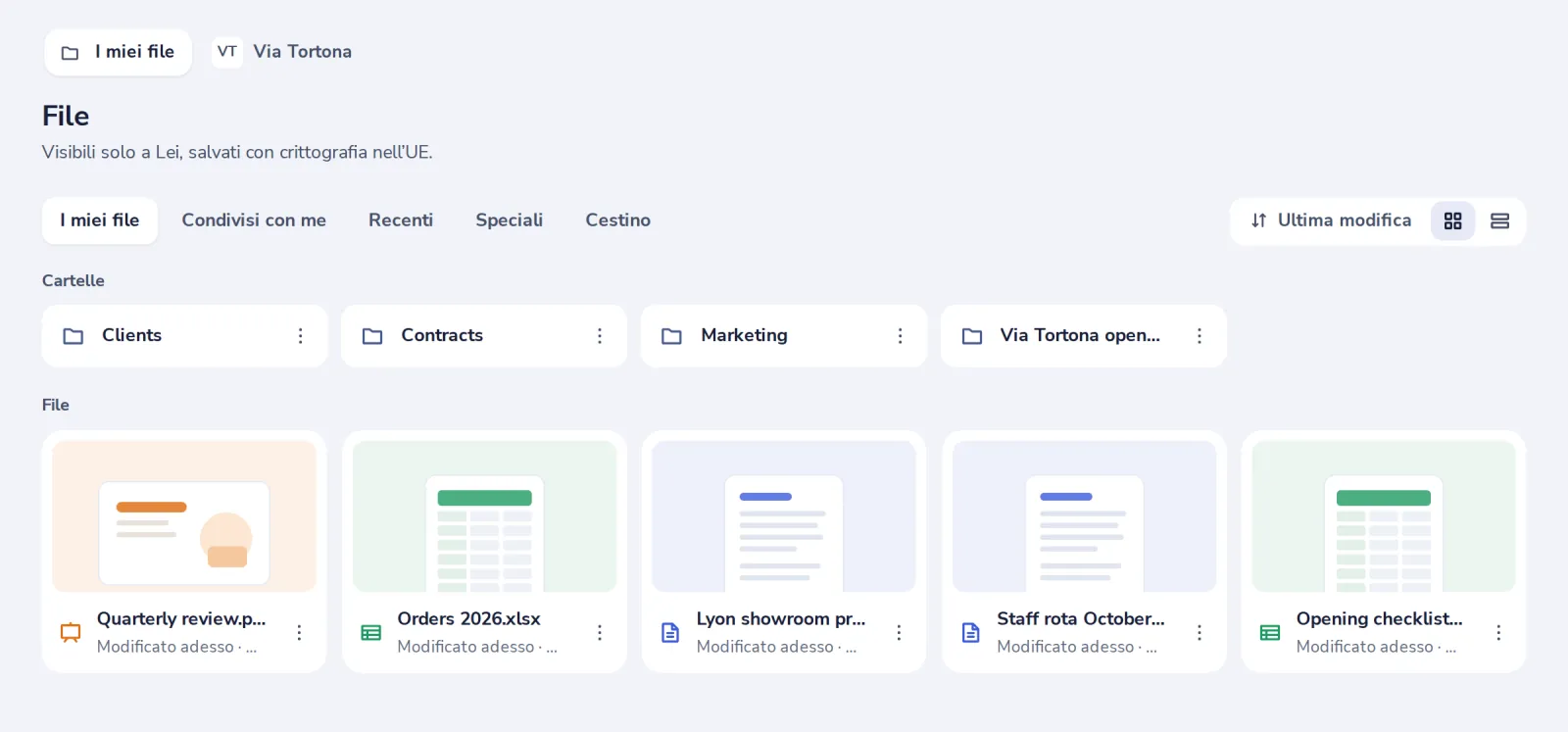Open the Contracts folder options menu

600,336
